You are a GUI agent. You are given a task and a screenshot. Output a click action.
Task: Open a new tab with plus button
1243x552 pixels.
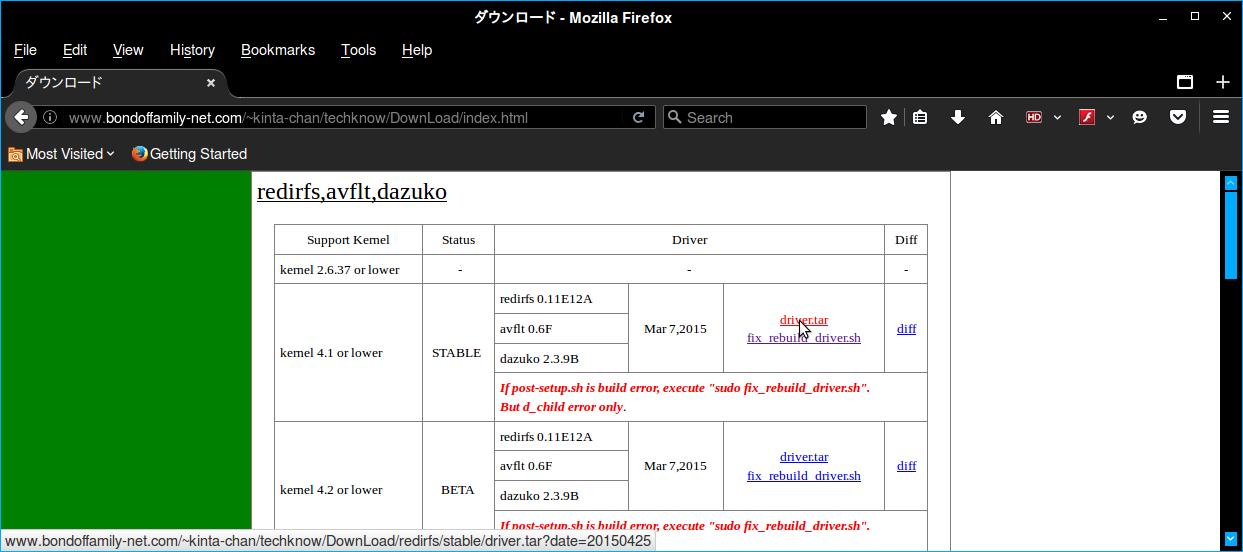(x=1222, y=82)
